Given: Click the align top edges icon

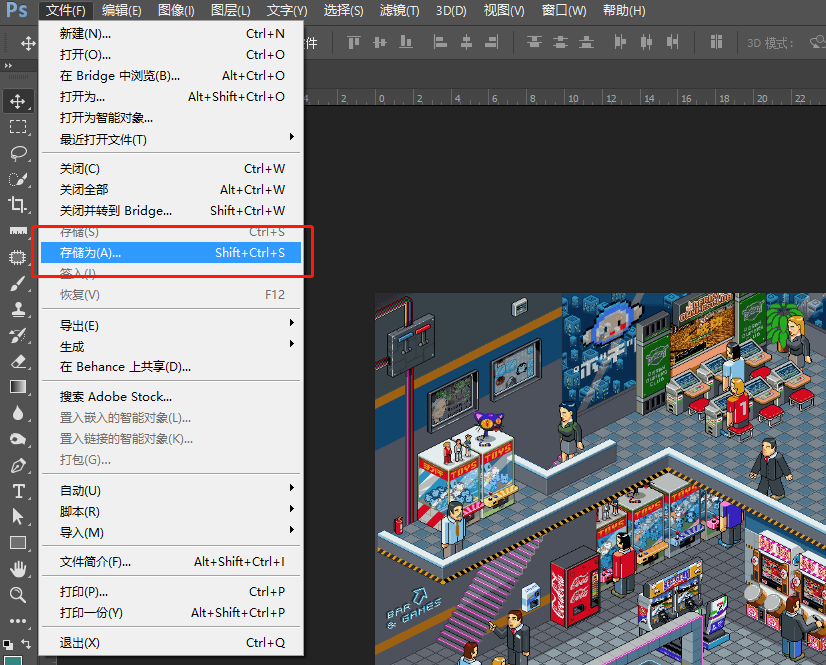Looking at the screenshot, I should point(353,42).
